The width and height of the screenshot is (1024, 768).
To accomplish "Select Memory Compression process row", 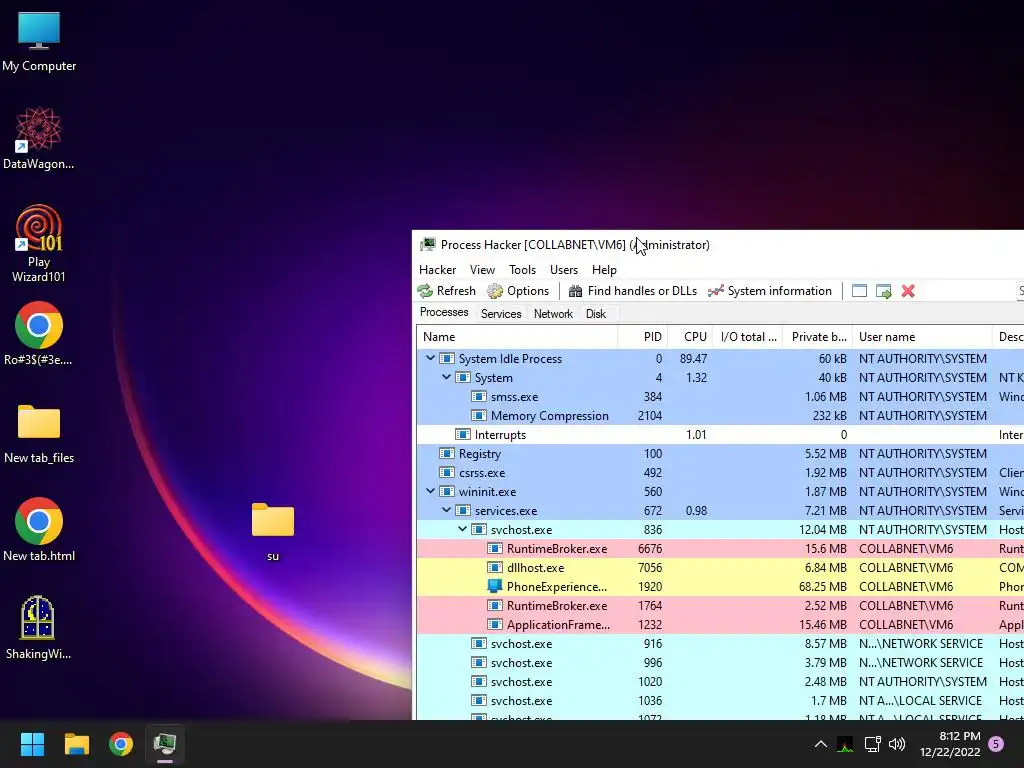I will click(x=720, y=416).
